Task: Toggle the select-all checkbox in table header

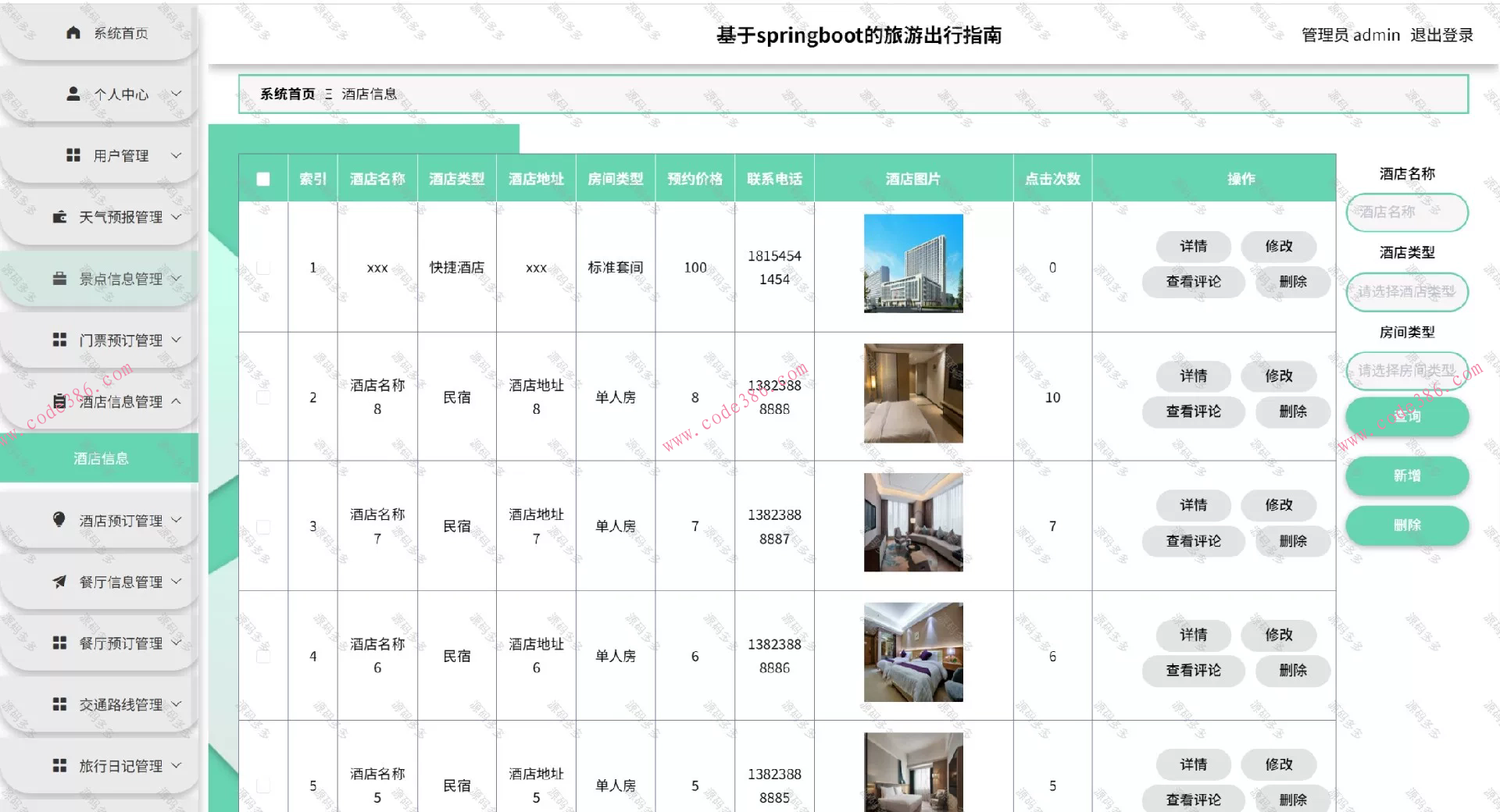Action: tap(263, 179)
